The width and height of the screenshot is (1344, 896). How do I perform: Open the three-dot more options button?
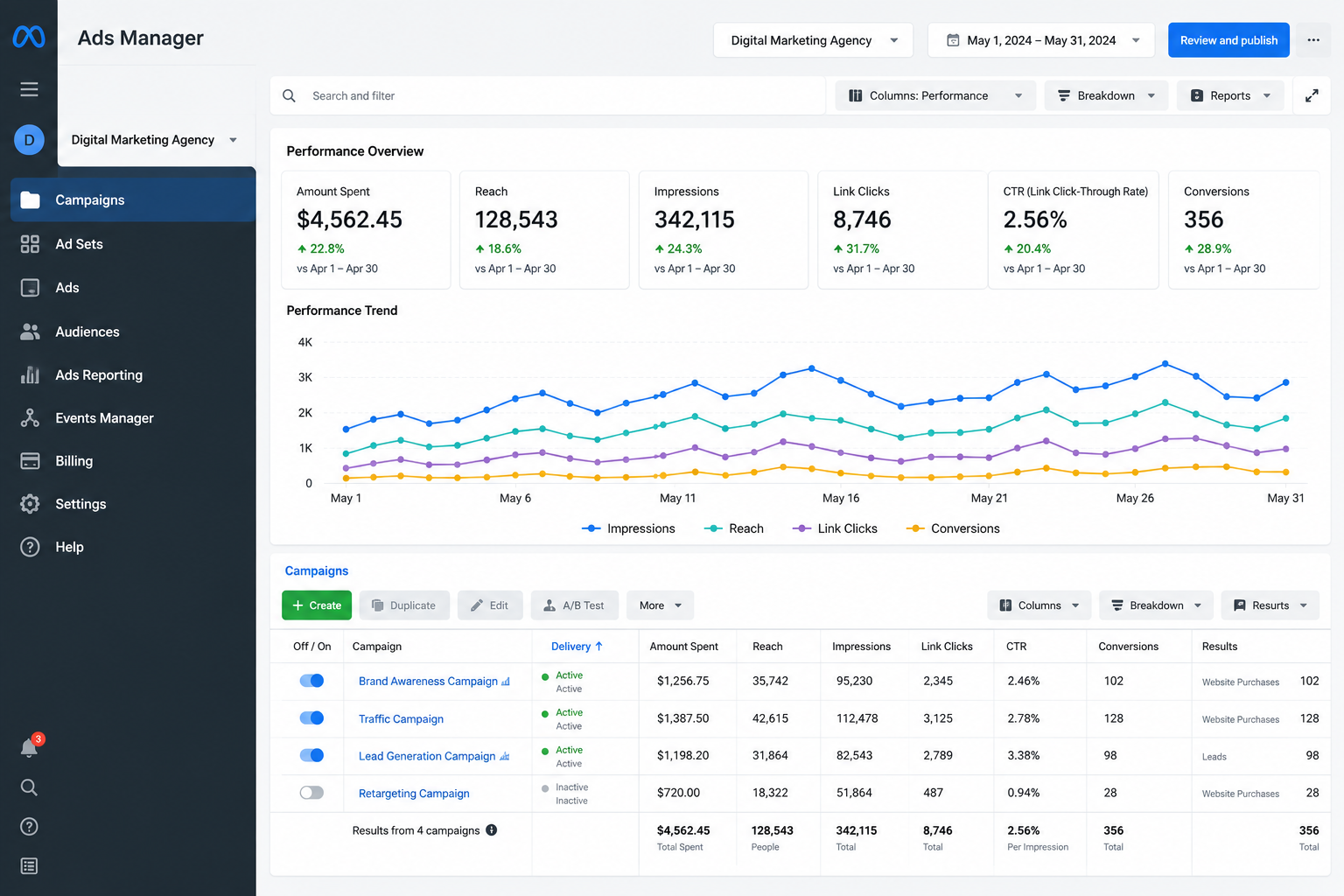(1313, 40)
